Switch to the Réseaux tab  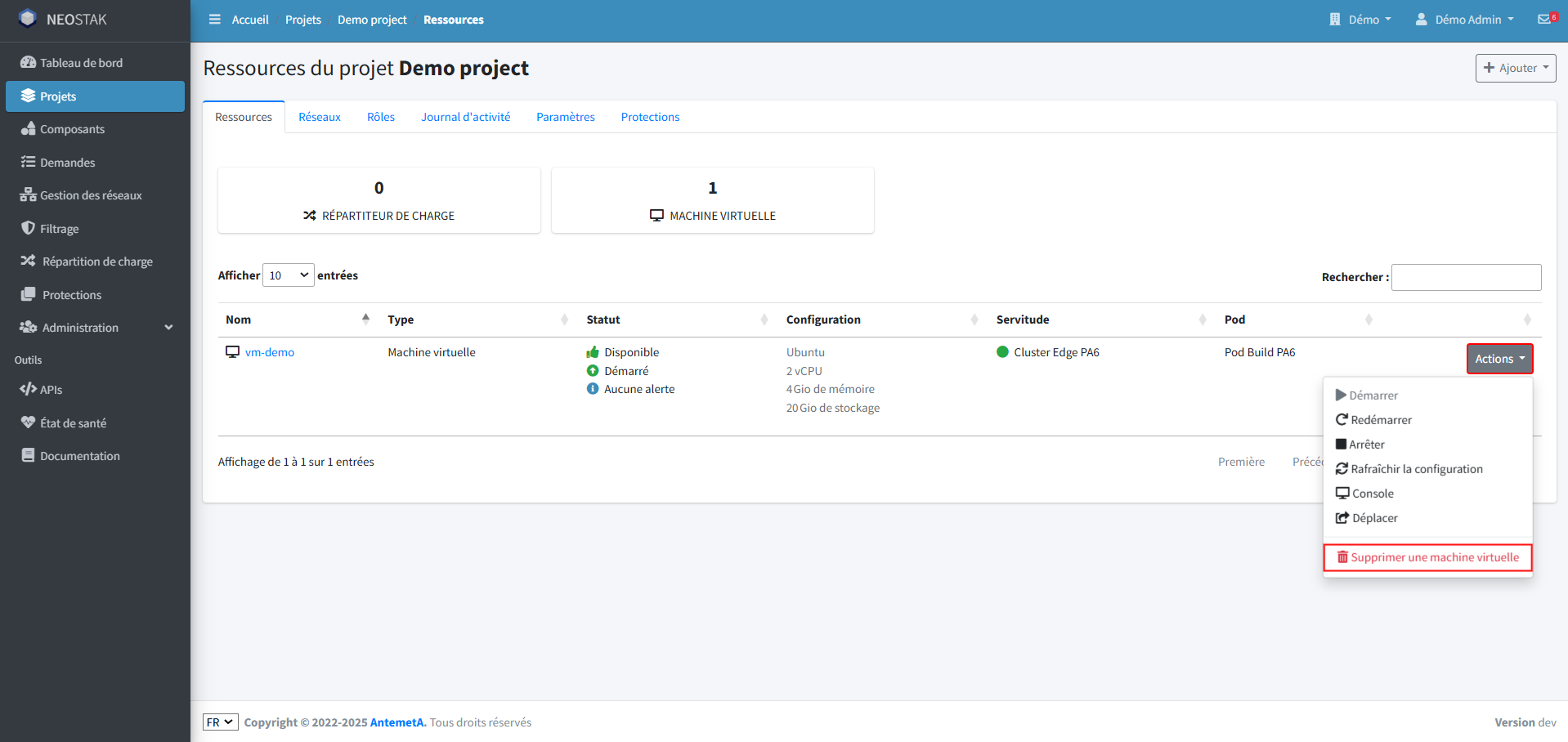click(319, 117)
